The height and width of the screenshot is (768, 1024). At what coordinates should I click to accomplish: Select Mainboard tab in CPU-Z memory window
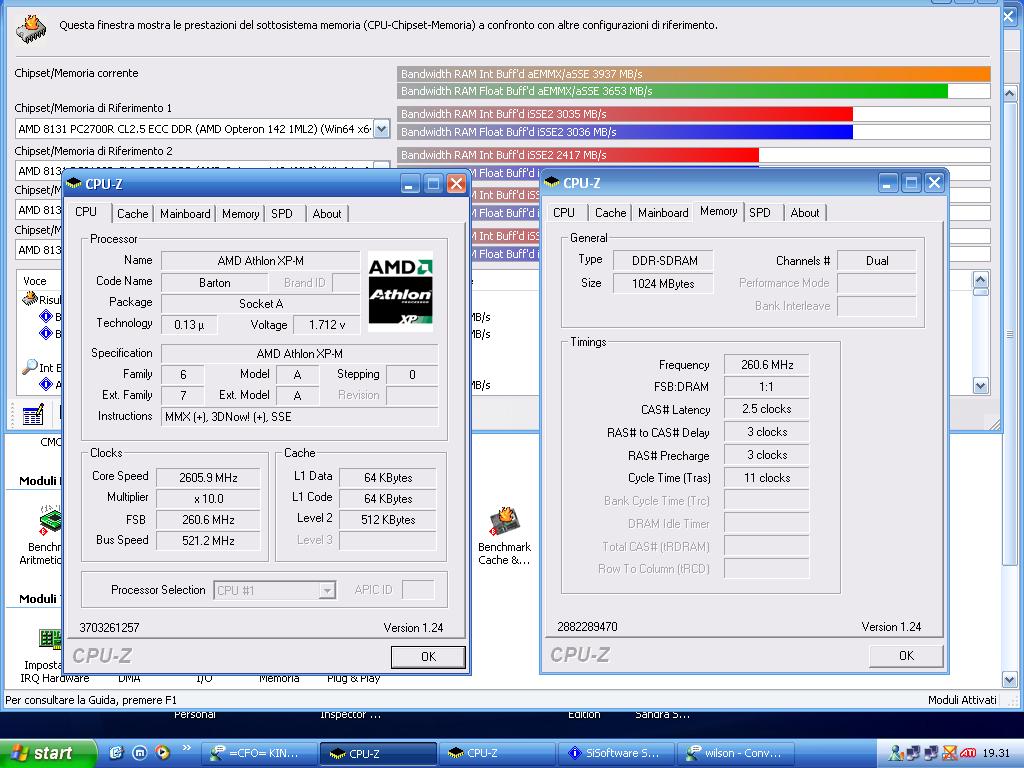(664, 212)
